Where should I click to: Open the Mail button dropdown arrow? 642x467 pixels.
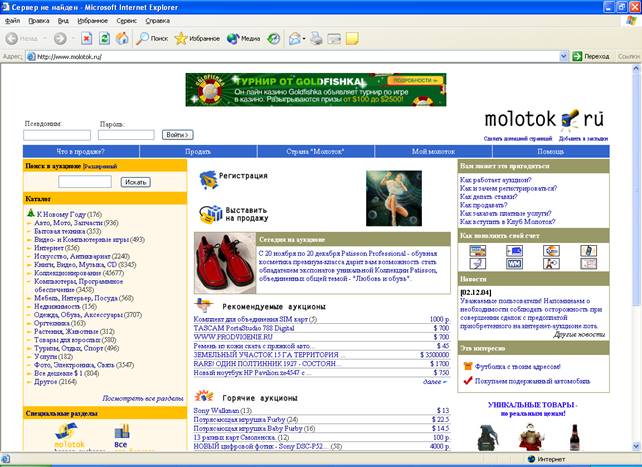[304, 39]
